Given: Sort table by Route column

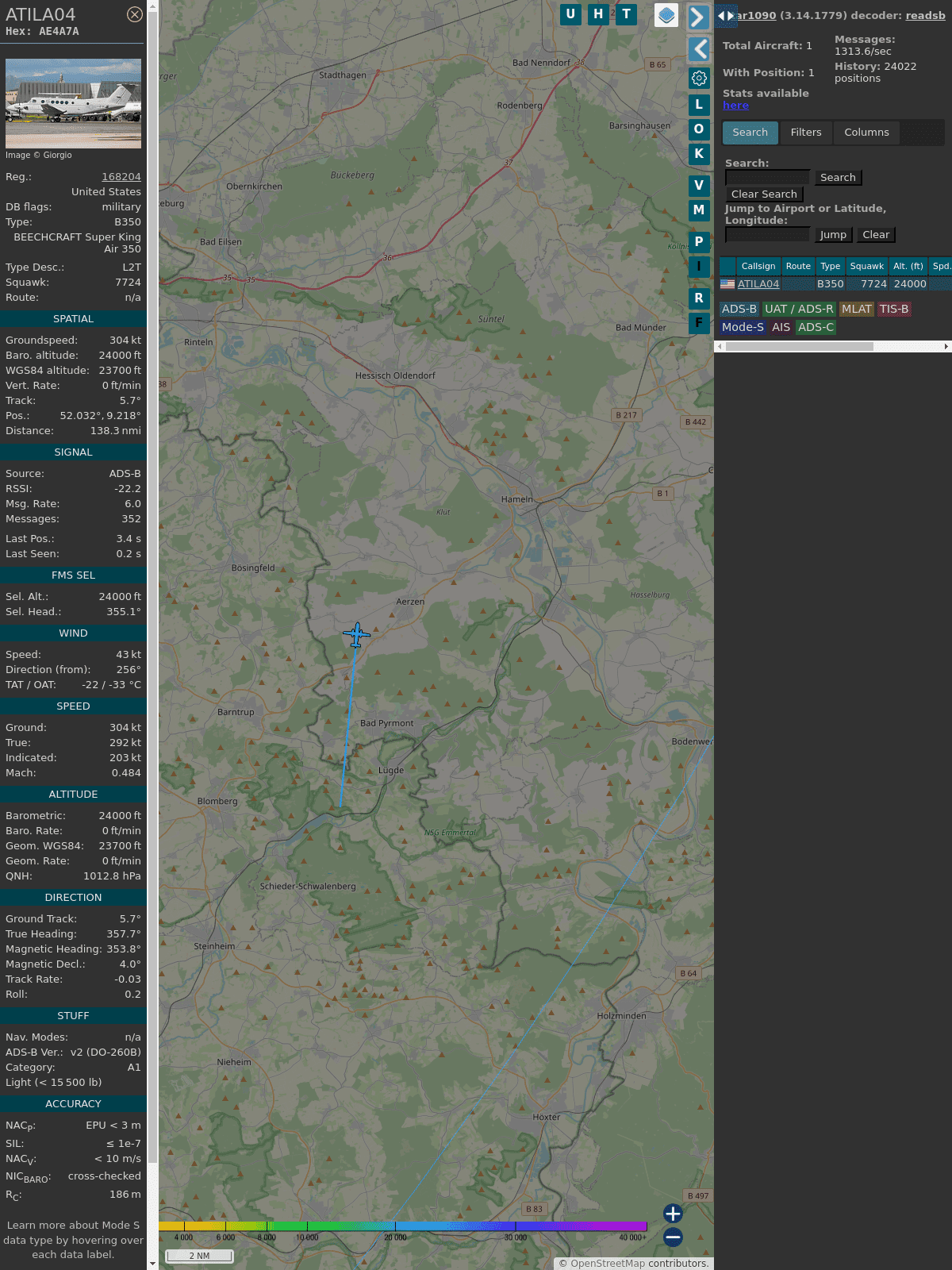Looking at the screenshot, I should coord(798,266).
